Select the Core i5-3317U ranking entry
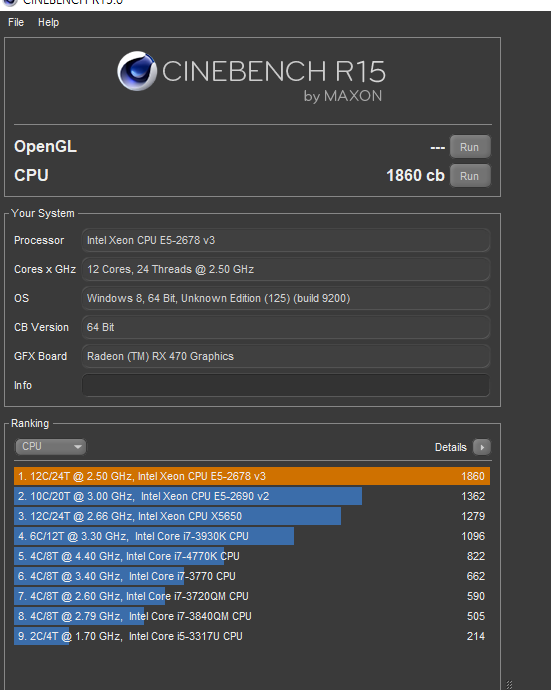551x690 pixels. tap(252, 636)
